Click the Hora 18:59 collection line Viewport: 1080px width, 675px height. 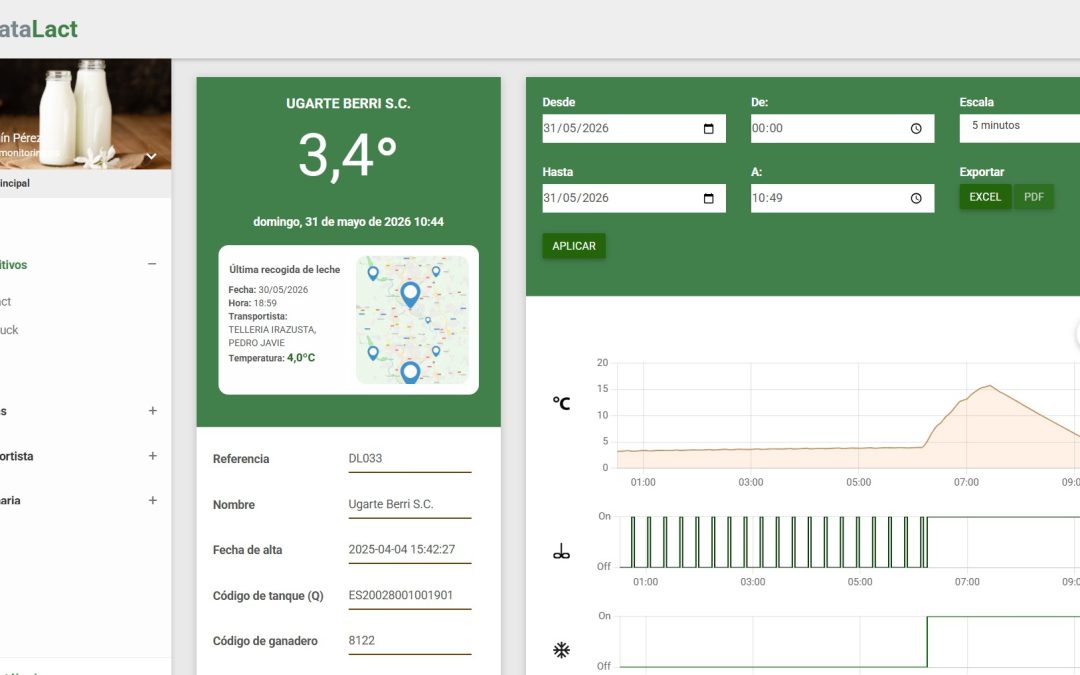coord(253,303)
